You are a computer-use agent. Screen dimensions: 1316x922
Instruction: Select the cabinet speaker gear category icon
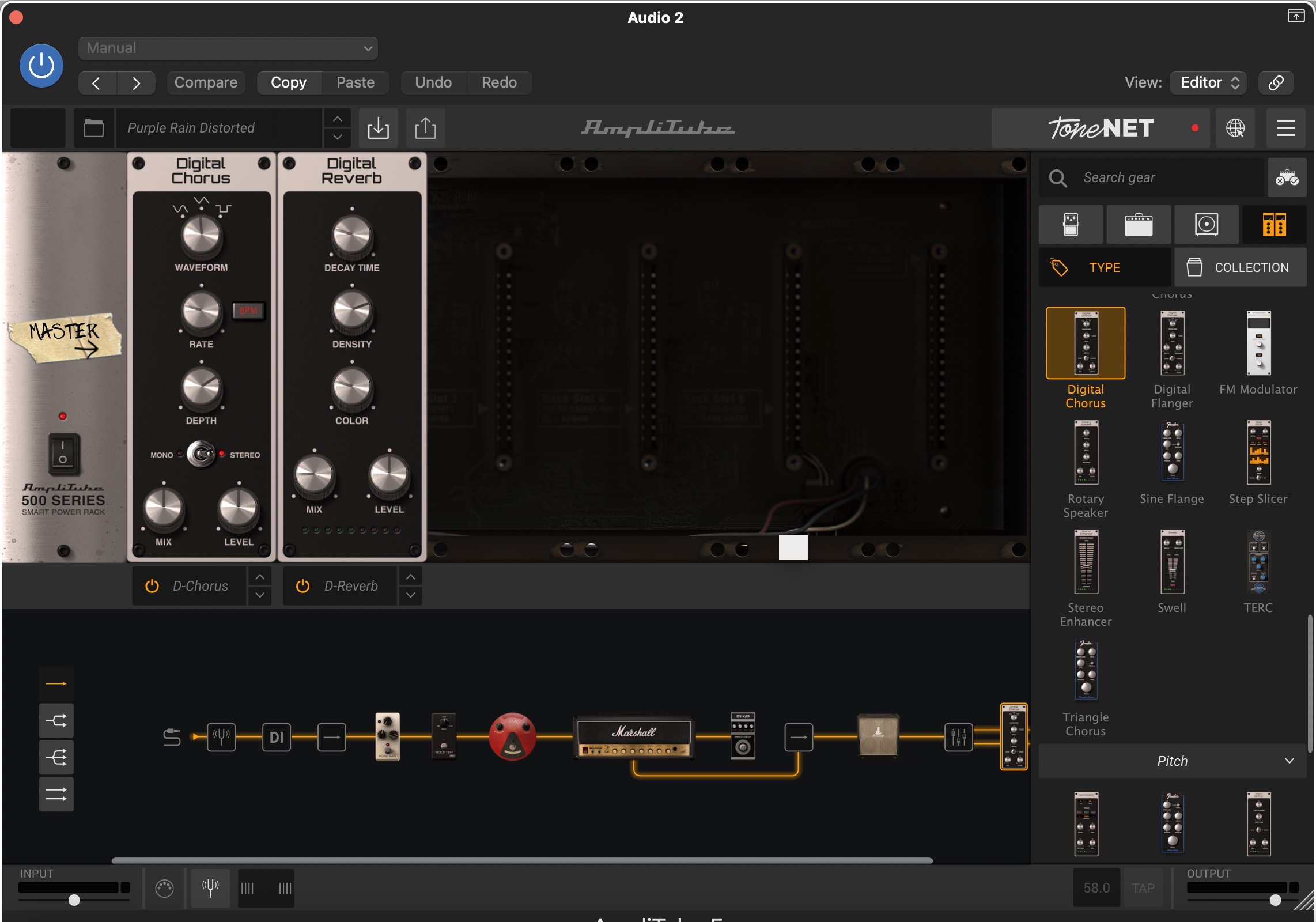[x=1207, y=225]
